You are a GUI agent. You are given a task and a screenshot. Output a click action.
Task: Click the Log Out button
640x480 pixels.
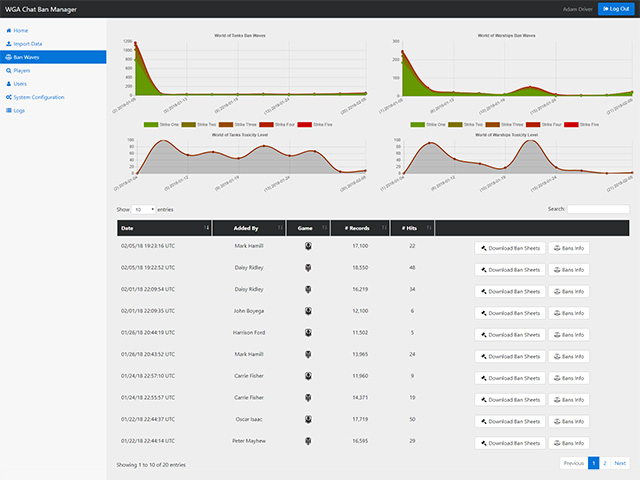(616, 8)
